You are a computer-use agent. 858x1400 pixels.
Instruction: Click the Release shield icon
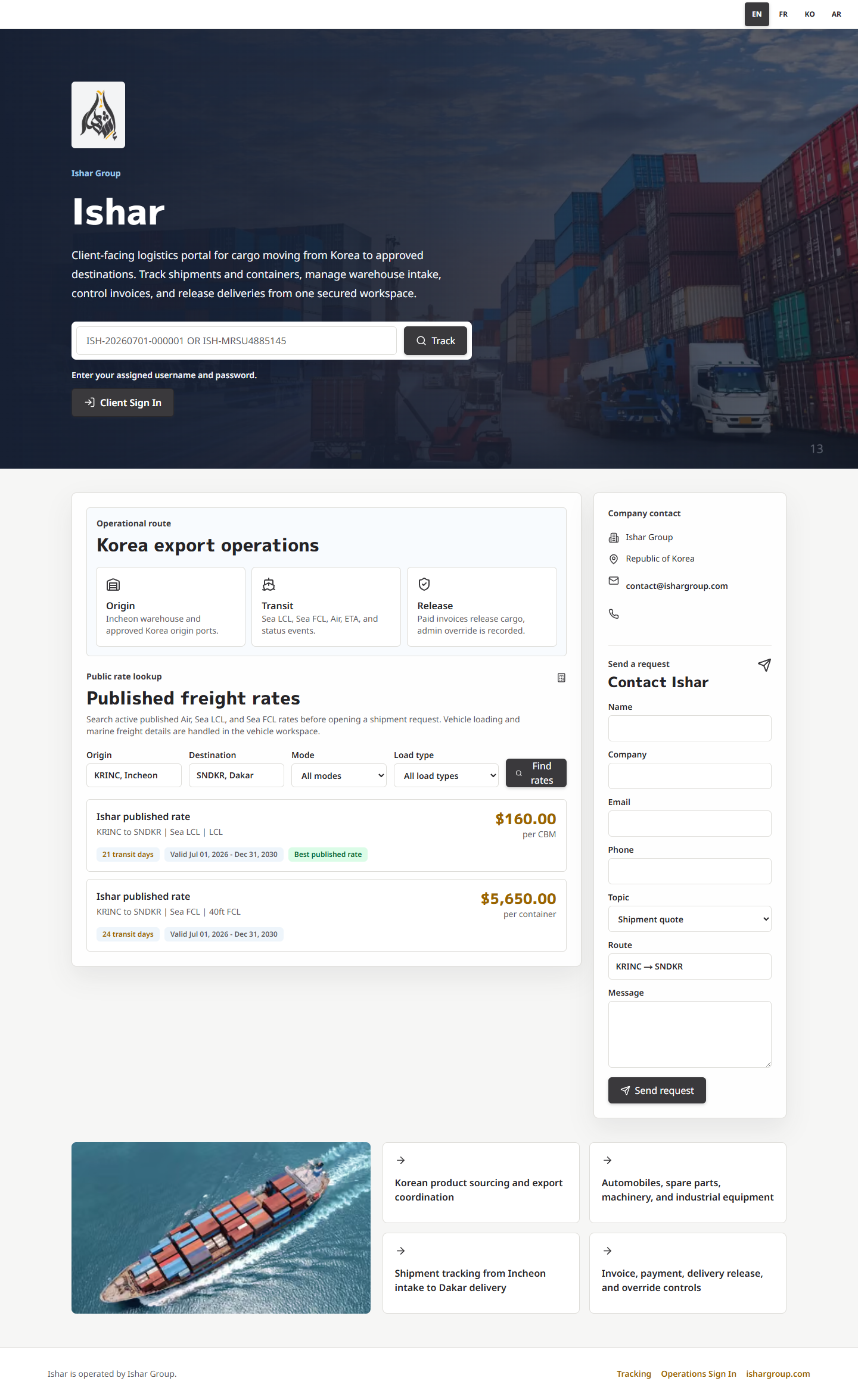coord(424,584)
